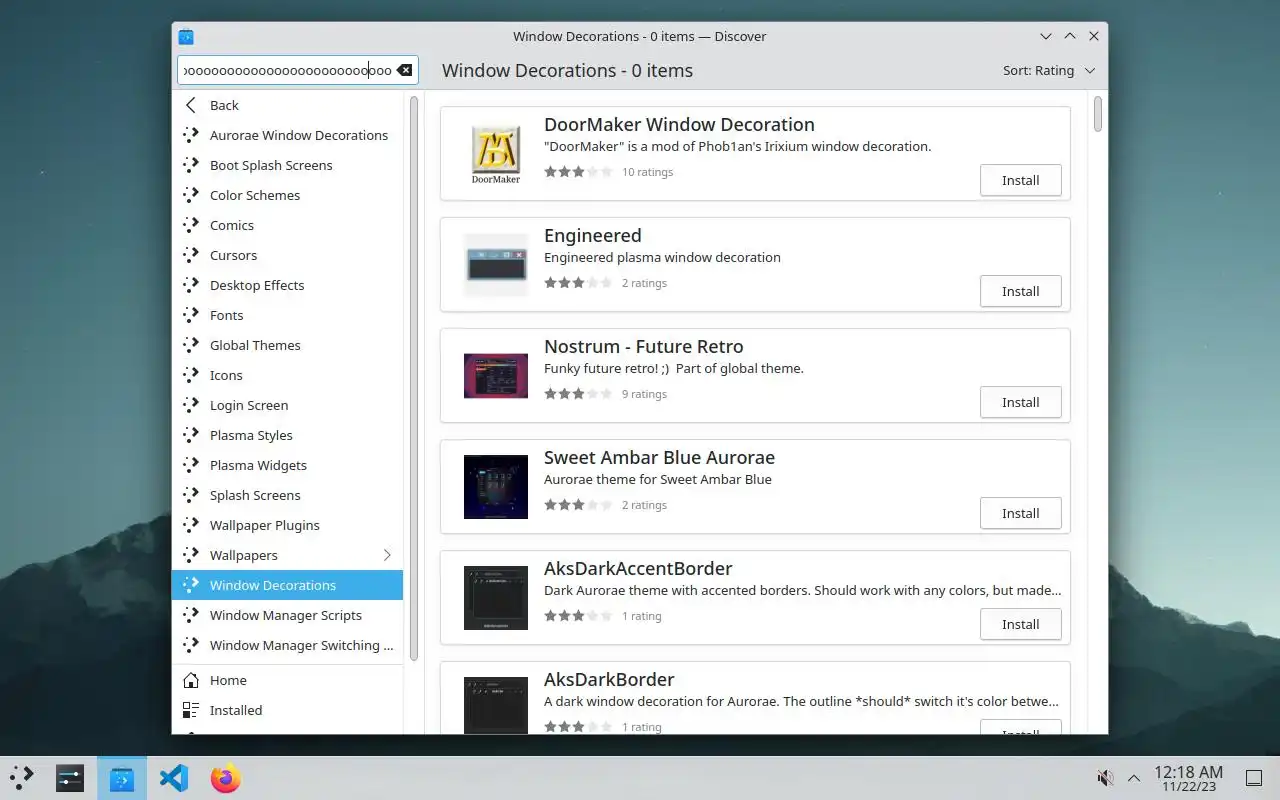The image size is (1280, 800).
Task: Click the Boot Splash Screens category icon
Action: coord(191,165)
